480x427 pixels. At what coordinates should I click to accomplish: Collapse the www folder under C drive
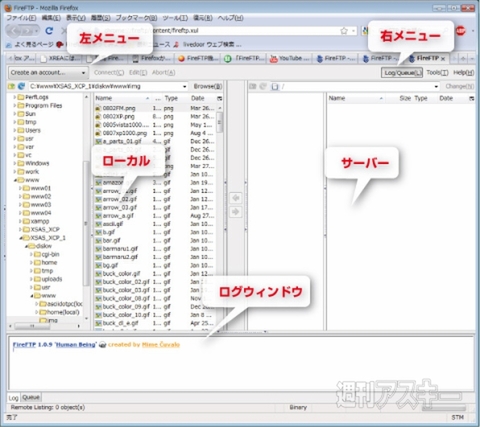point(15,180)
